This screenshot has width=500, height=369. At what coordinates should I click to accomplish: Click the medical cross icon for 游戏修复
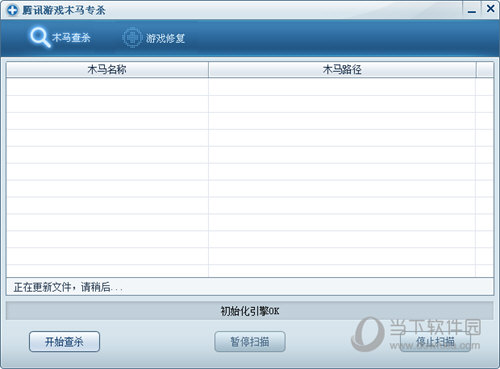click(132, 37)
